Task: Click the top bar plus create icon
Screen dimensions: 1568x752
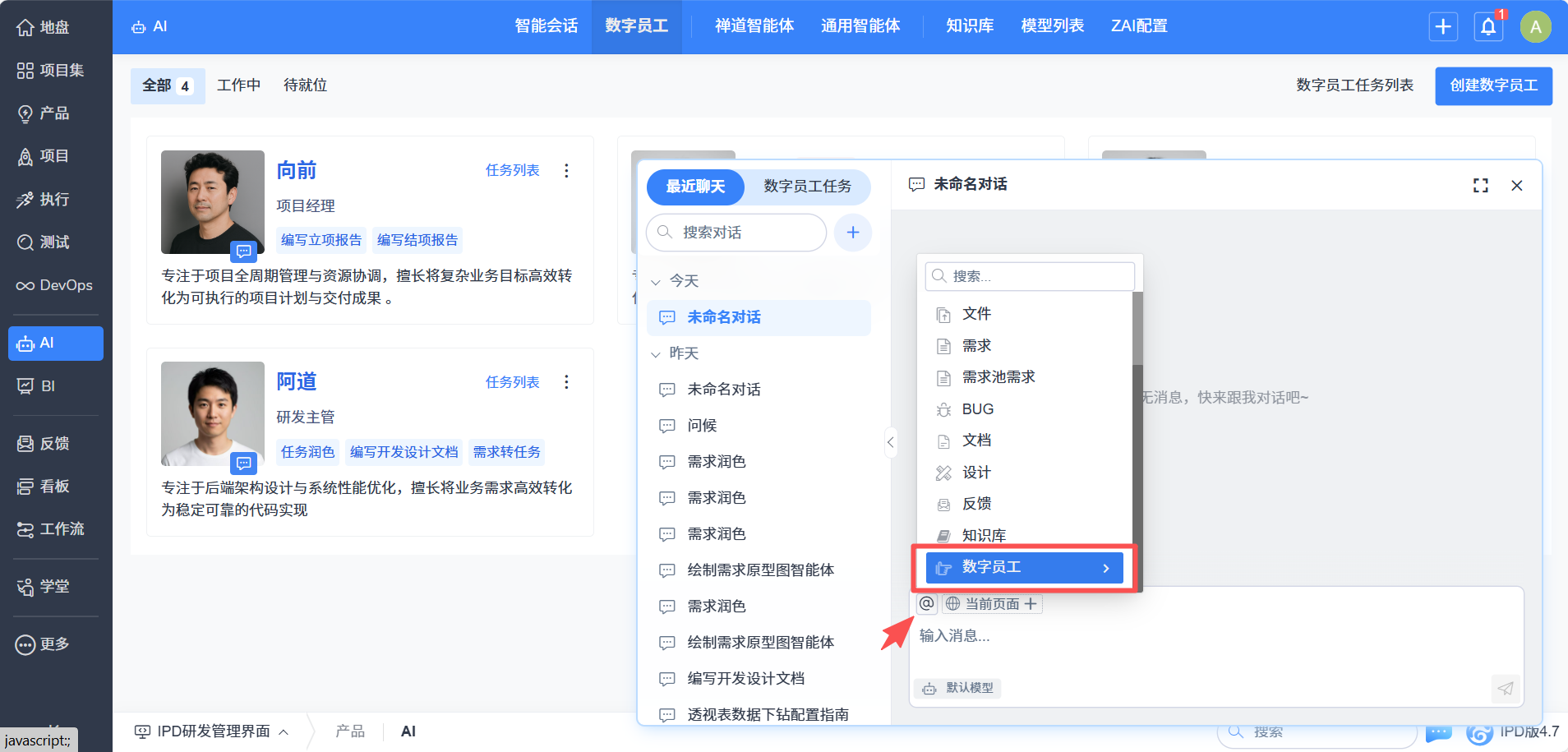Action: [1443, 27]
